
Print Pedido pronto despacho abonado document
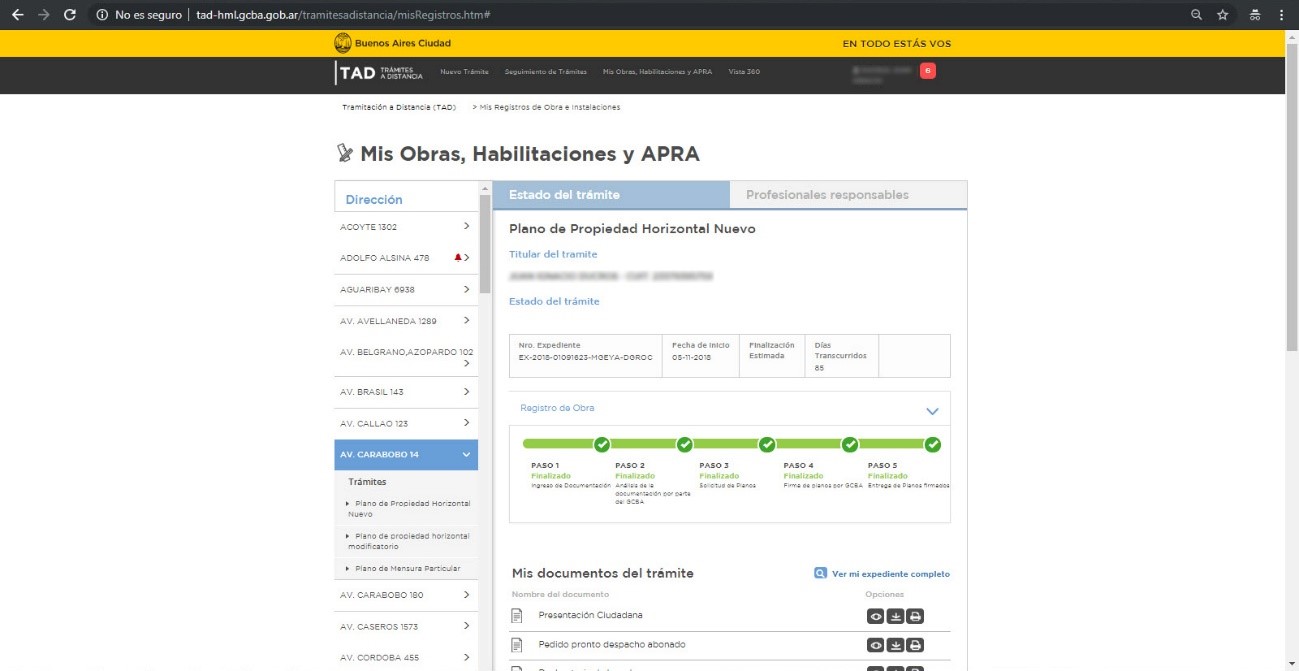(915, 645)
